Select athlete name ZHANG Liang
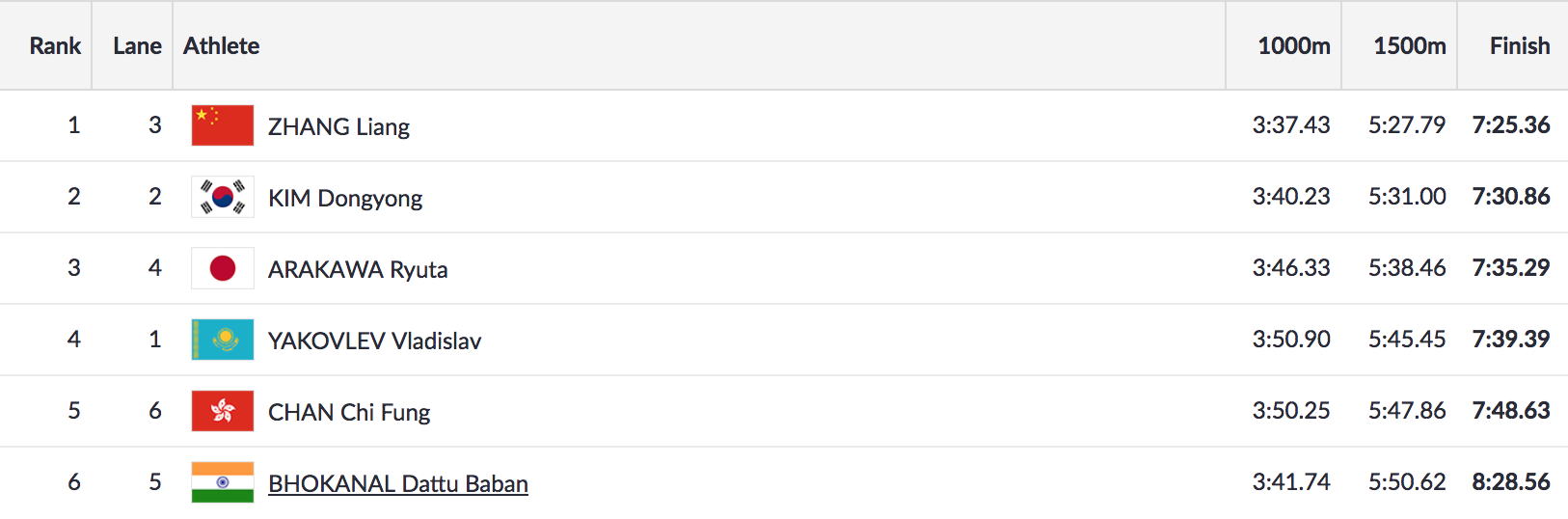 click(x=338, y=126)
